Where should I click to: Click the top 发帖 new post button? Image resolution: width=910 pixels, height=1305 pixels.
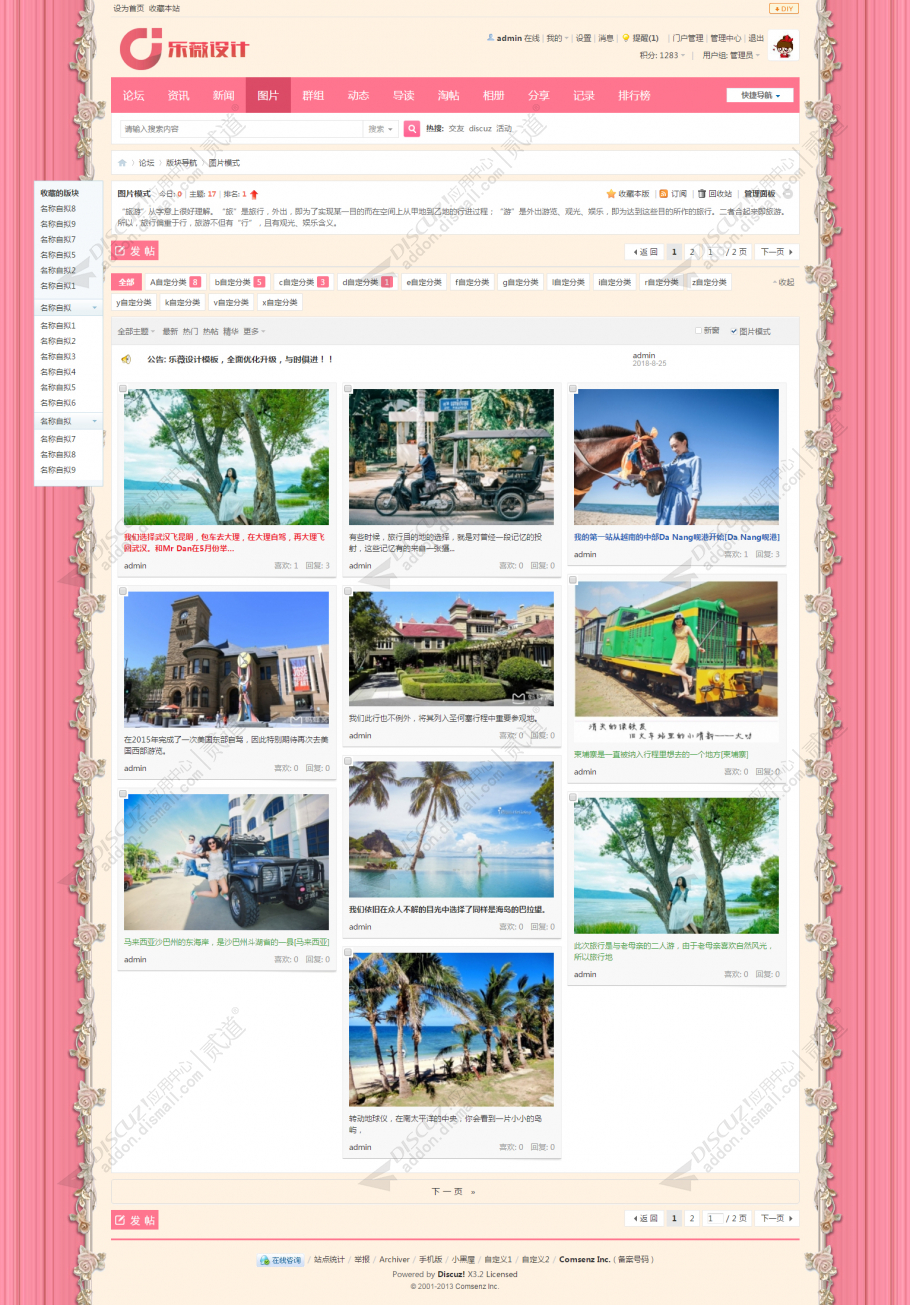coord(135,251)
